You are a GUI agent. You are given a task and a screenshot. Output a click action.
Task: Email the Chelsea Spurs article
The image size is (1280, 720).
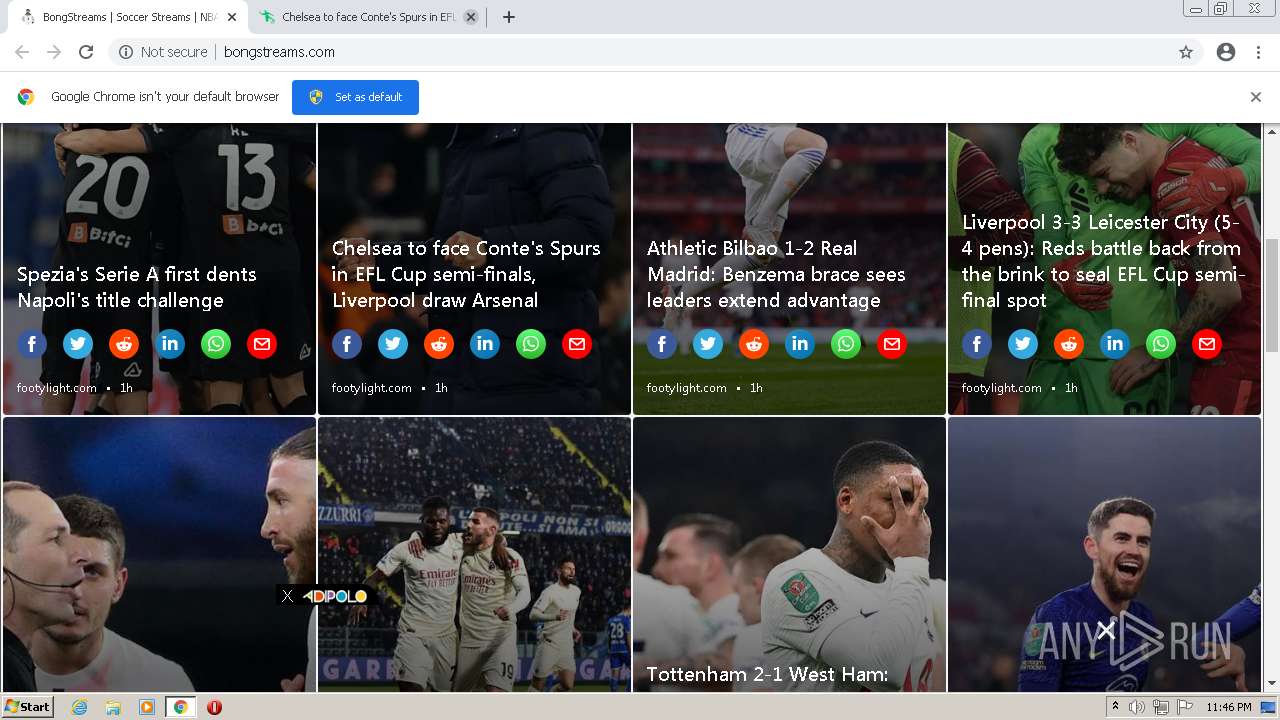pos(577,344)
